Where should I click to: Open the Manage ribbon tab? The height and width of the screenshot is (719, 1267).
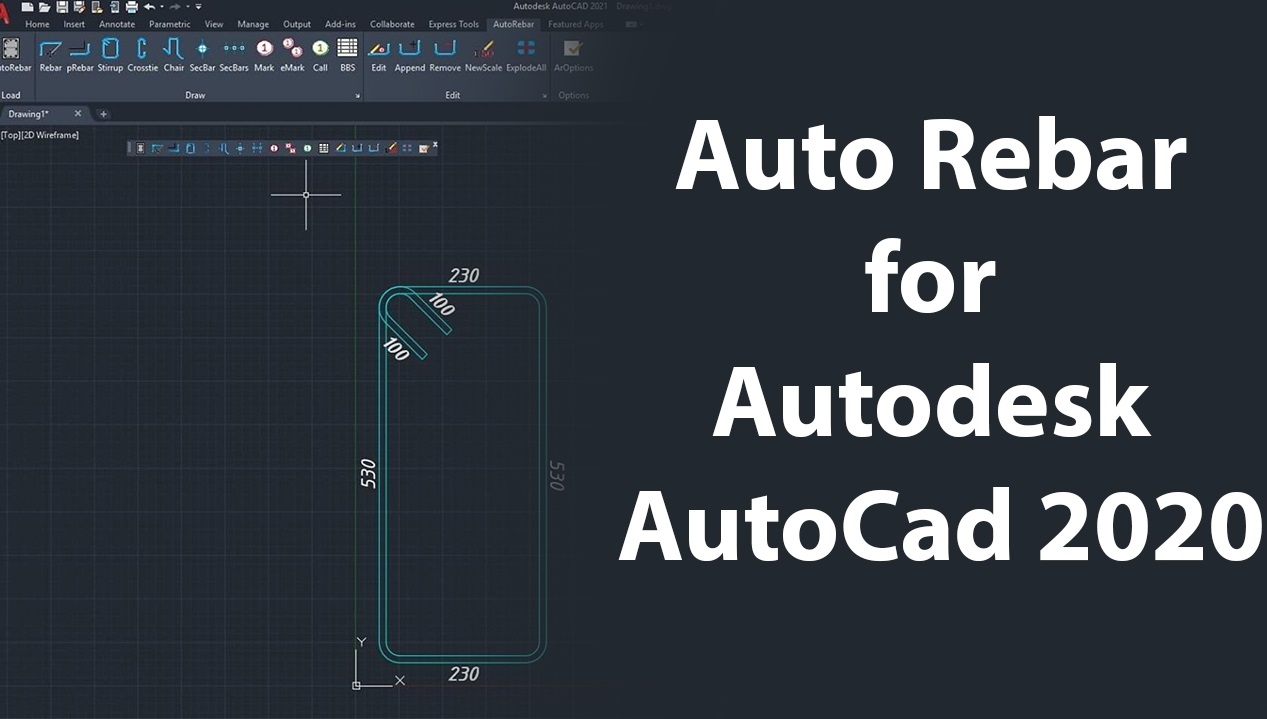pos(253,24)
